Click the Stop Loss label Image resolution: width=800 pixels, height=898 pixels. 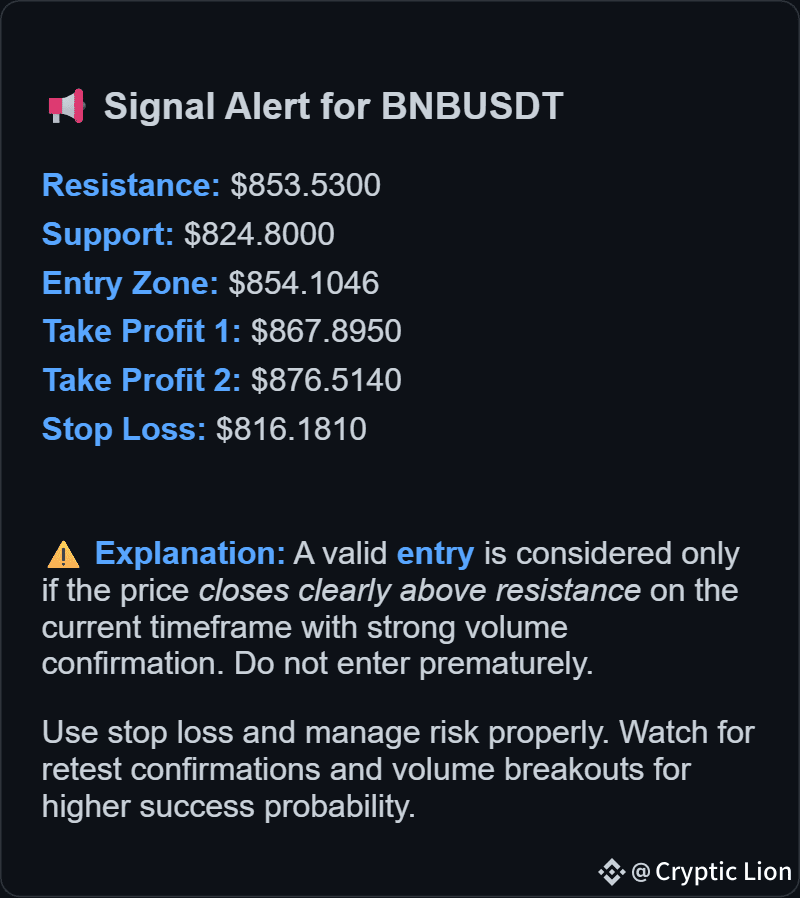[124, 430]
